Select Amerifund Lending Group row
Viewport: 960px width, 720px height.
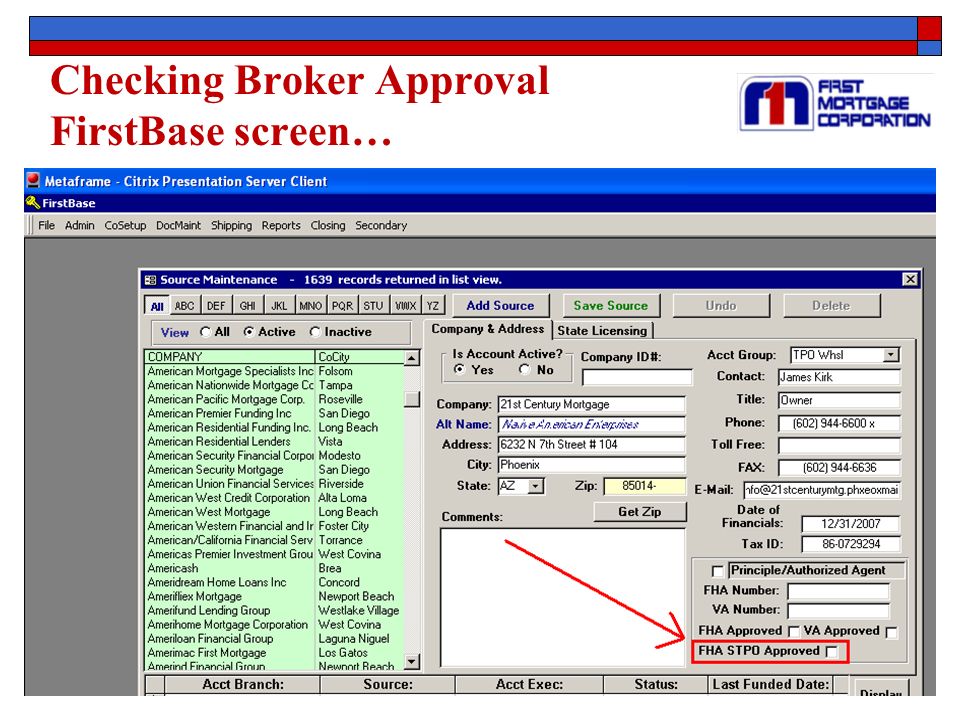pyautogui.click(x=274, y=610)
